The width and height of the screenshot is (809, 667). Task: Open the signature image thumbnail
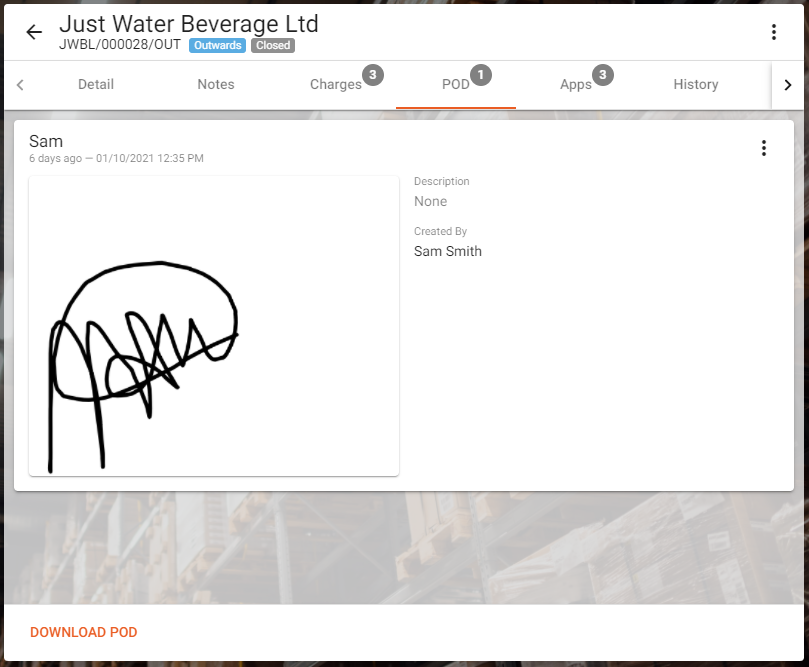[x=214, y=326]
